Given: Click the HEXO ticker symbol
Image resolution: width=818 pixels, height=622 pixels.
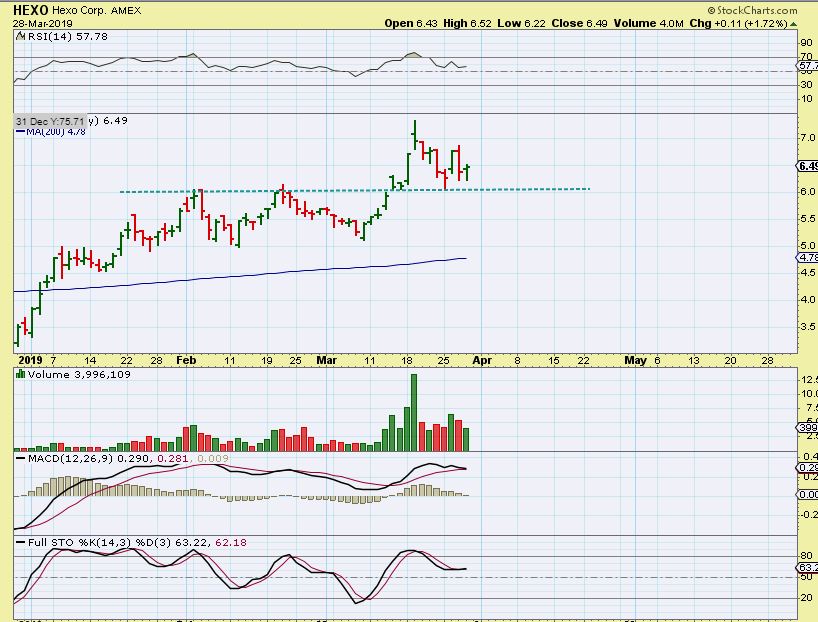Looking at the screenshot, I should (31, 10).
